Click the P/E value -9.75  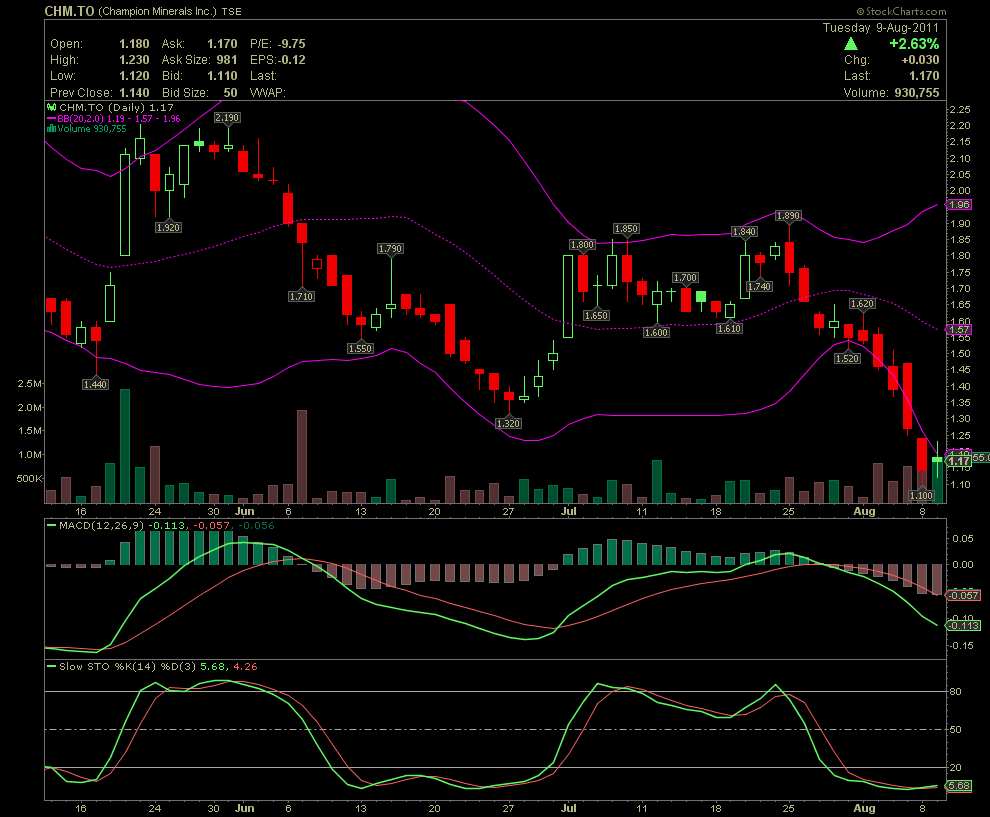(292, 44)
